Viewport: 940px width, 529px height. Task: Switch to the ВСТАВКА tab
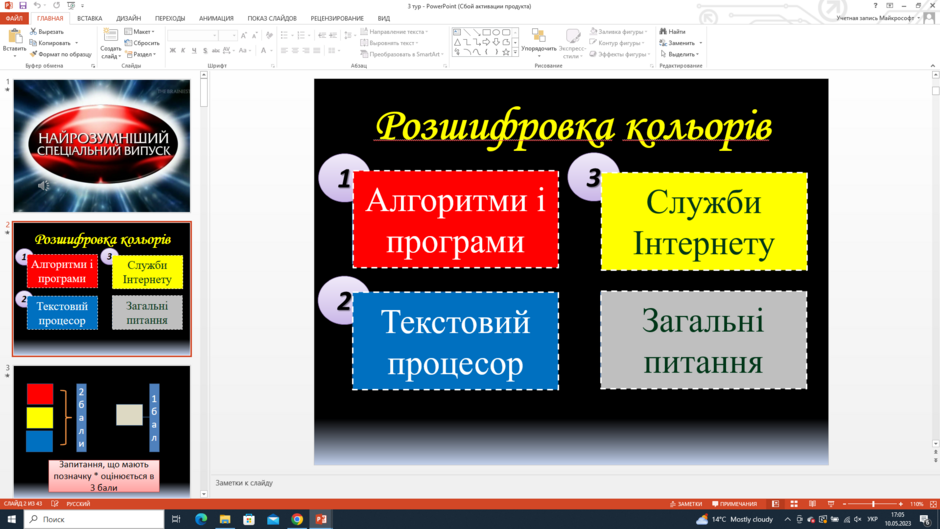click(89, 19)
